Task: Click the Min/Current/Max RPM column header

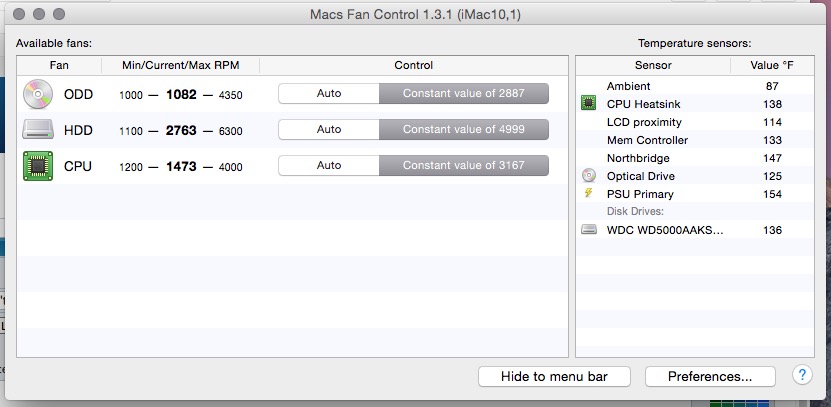Action: [x=181, y=65]
